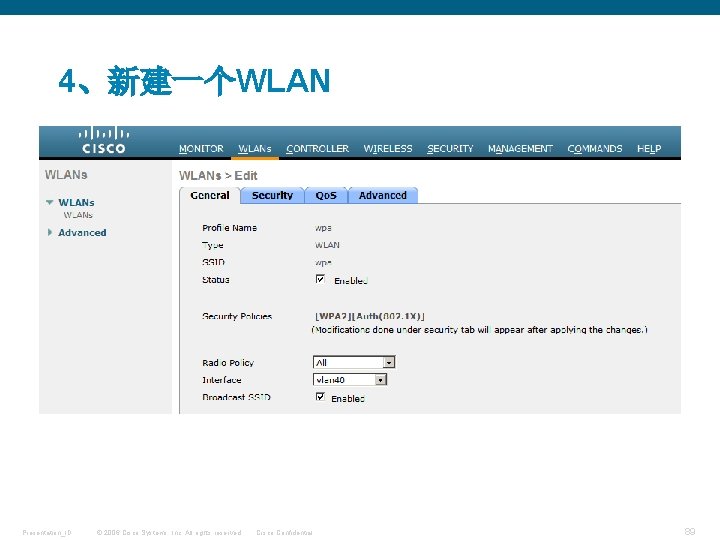Click the WPA2 Auth(802.1X) security policy text
The image size is (720, 540).
click(370, 316)
